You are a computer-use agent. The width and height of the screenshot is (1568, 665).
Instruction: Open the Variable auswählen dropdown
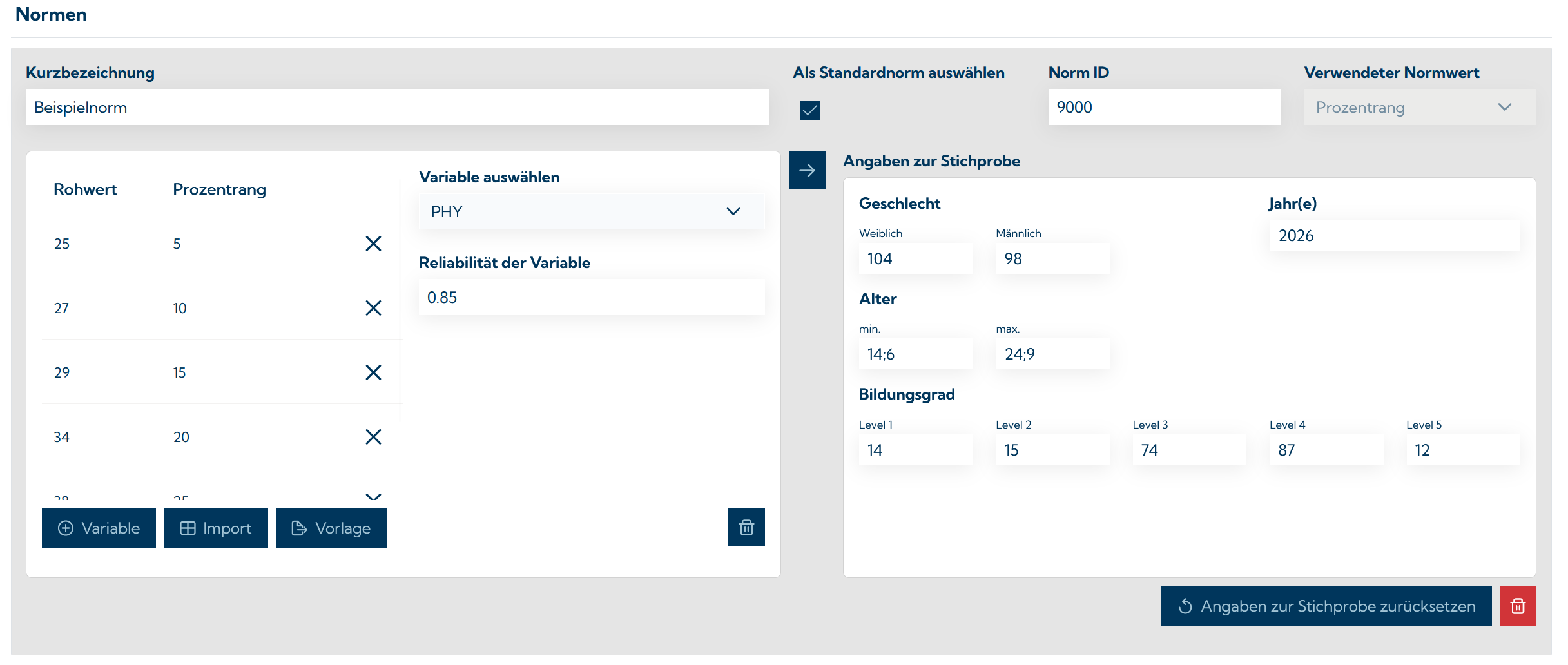tap(591, 211)
